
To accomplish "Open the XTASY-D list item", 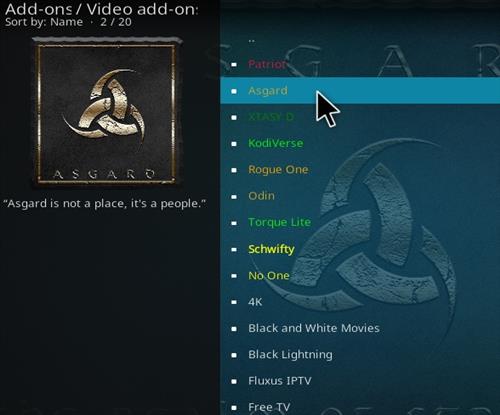I will [360, 117].
